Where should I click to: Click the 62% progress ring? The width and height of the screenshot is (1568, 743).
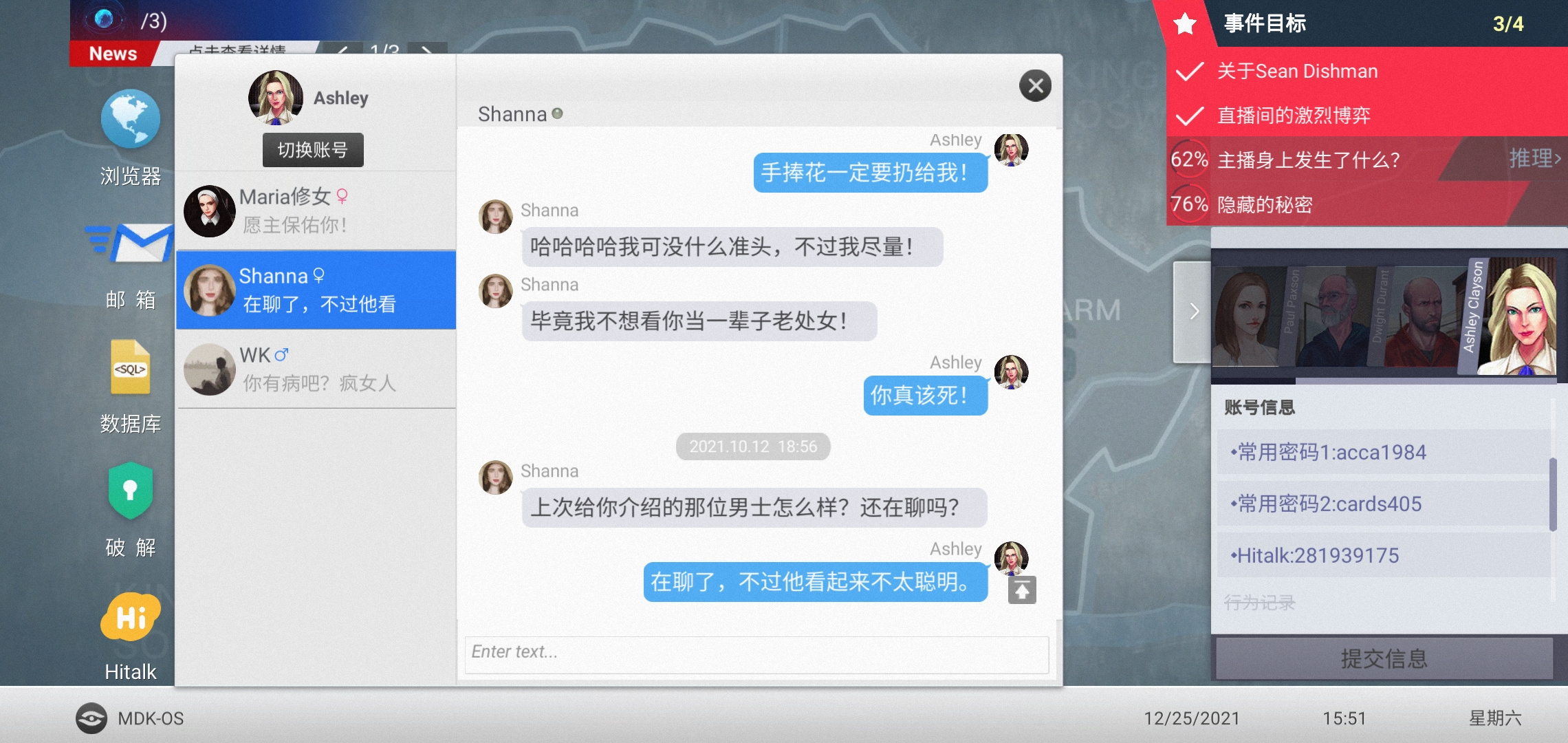1189,160
